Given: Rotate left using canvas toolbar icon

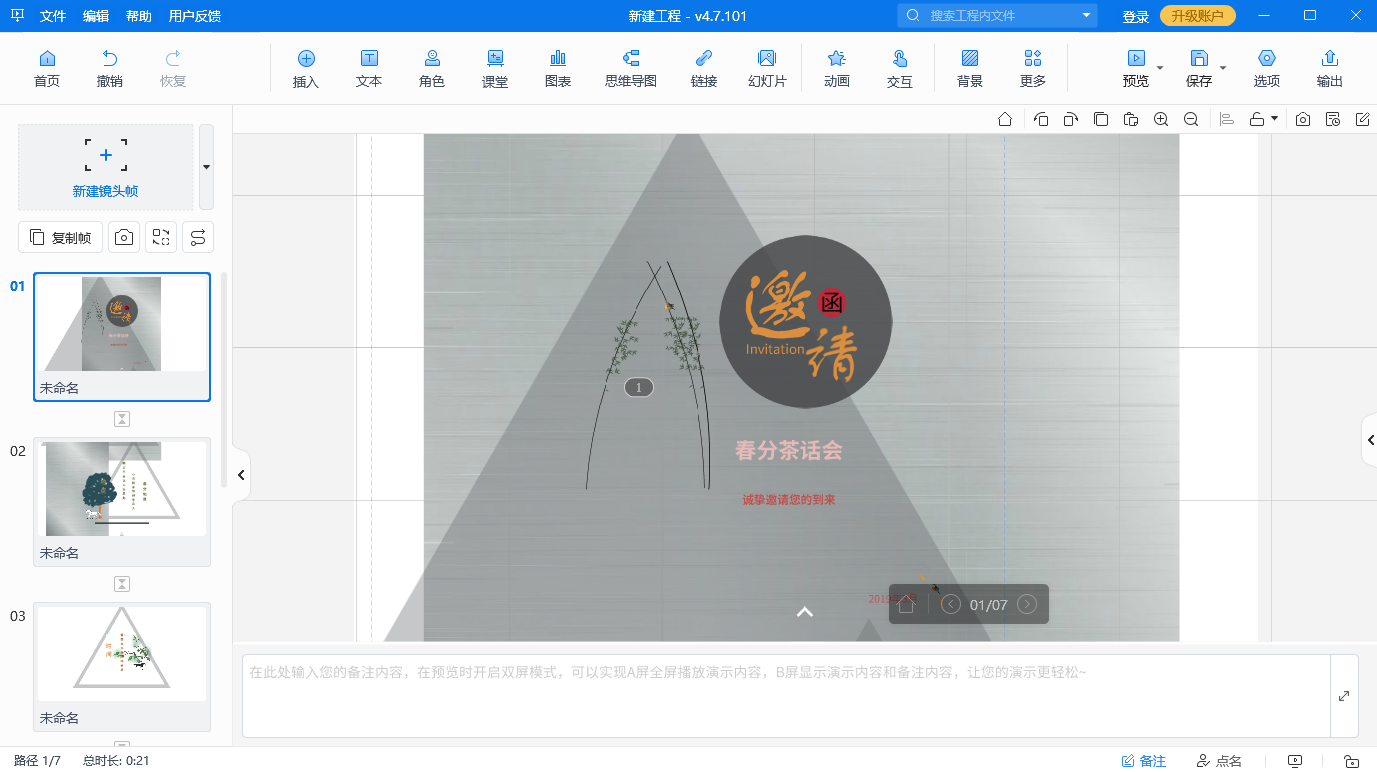Looking at the screenshot, I should click(1041, 119).
